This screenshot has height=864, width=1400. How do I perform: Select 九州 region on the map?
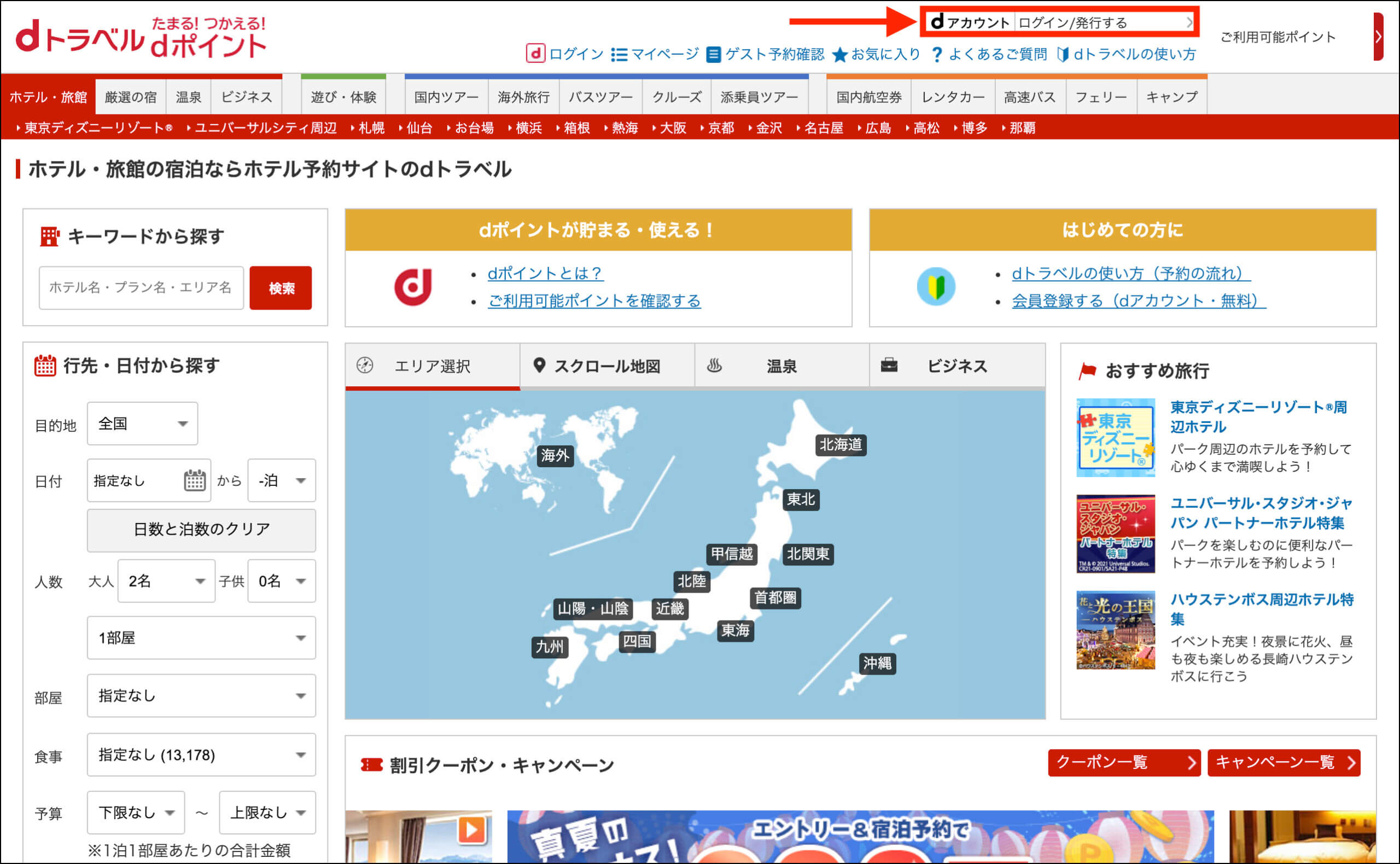(550, 647)
